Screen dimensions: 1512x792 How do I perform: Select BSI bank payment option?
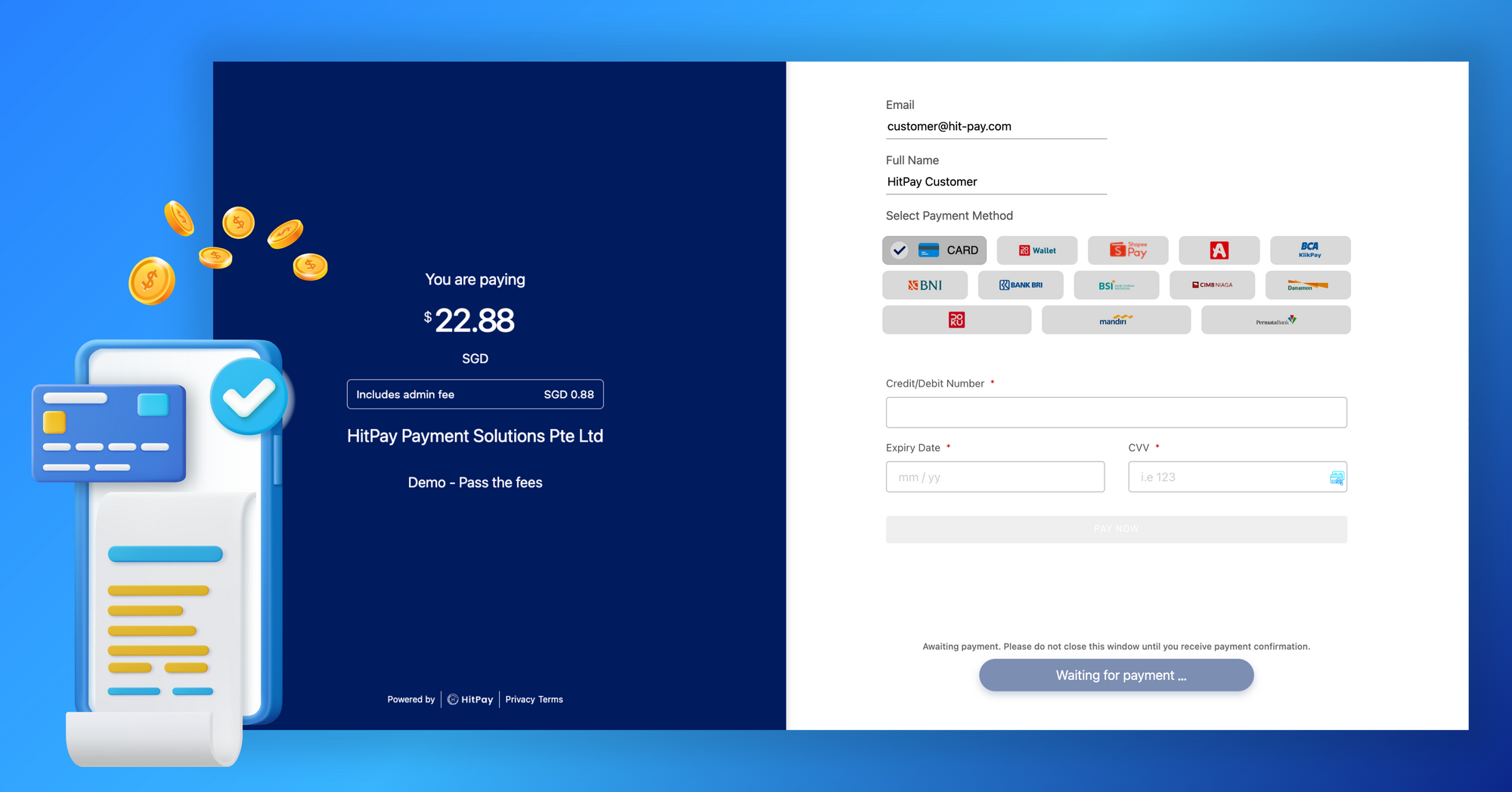(1117, 285)
